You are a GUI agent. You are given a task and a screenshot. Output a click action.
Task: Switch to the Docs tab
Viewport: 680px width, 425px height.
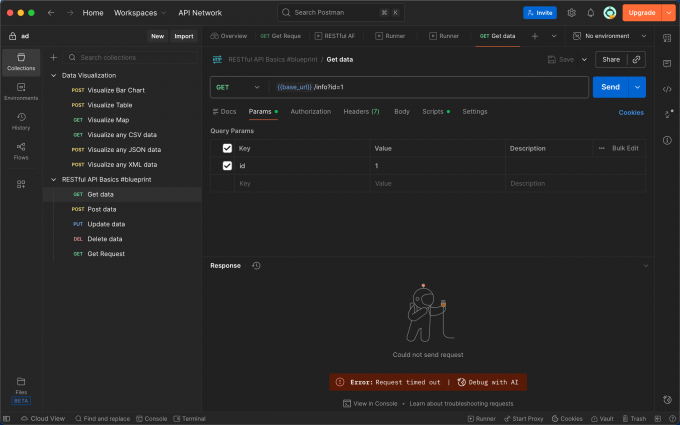(224, 111)
